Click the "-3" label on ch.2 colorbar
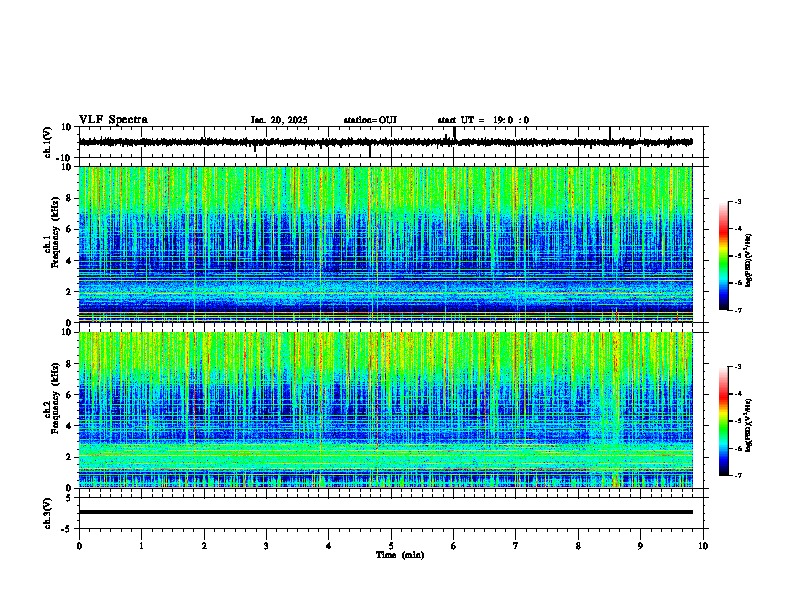792x612 pixels. click(737, 367)
